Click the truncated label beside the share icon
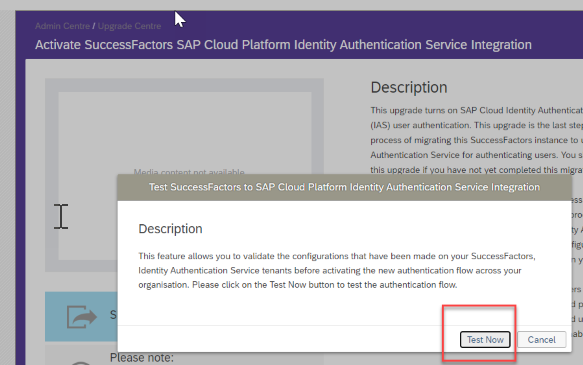The height and width of the screenshot is (365, 583). point(113,315)
